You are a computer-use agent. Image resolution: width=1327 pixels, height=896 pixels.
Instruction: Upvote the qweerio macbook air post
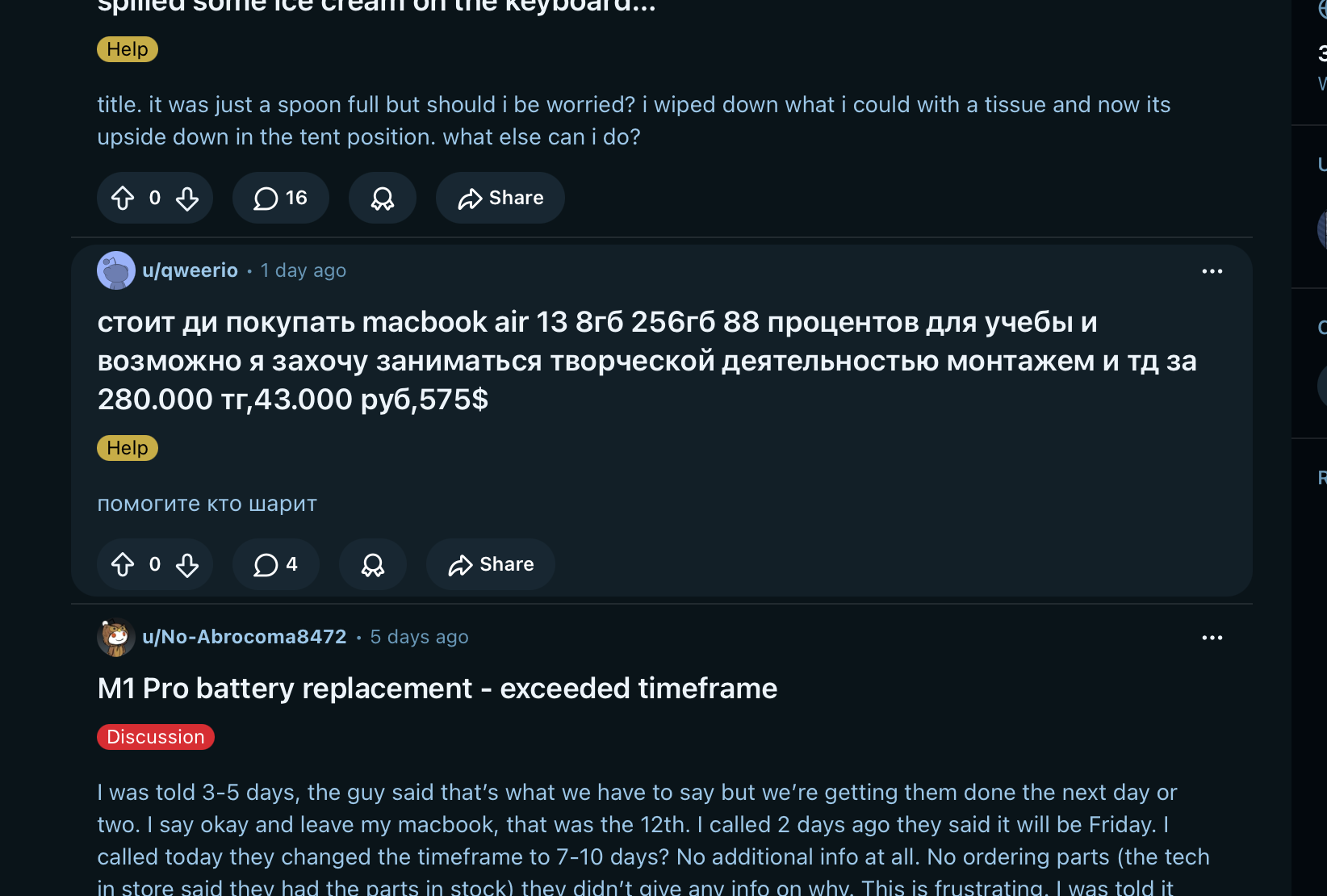click(x=123, y=564)
